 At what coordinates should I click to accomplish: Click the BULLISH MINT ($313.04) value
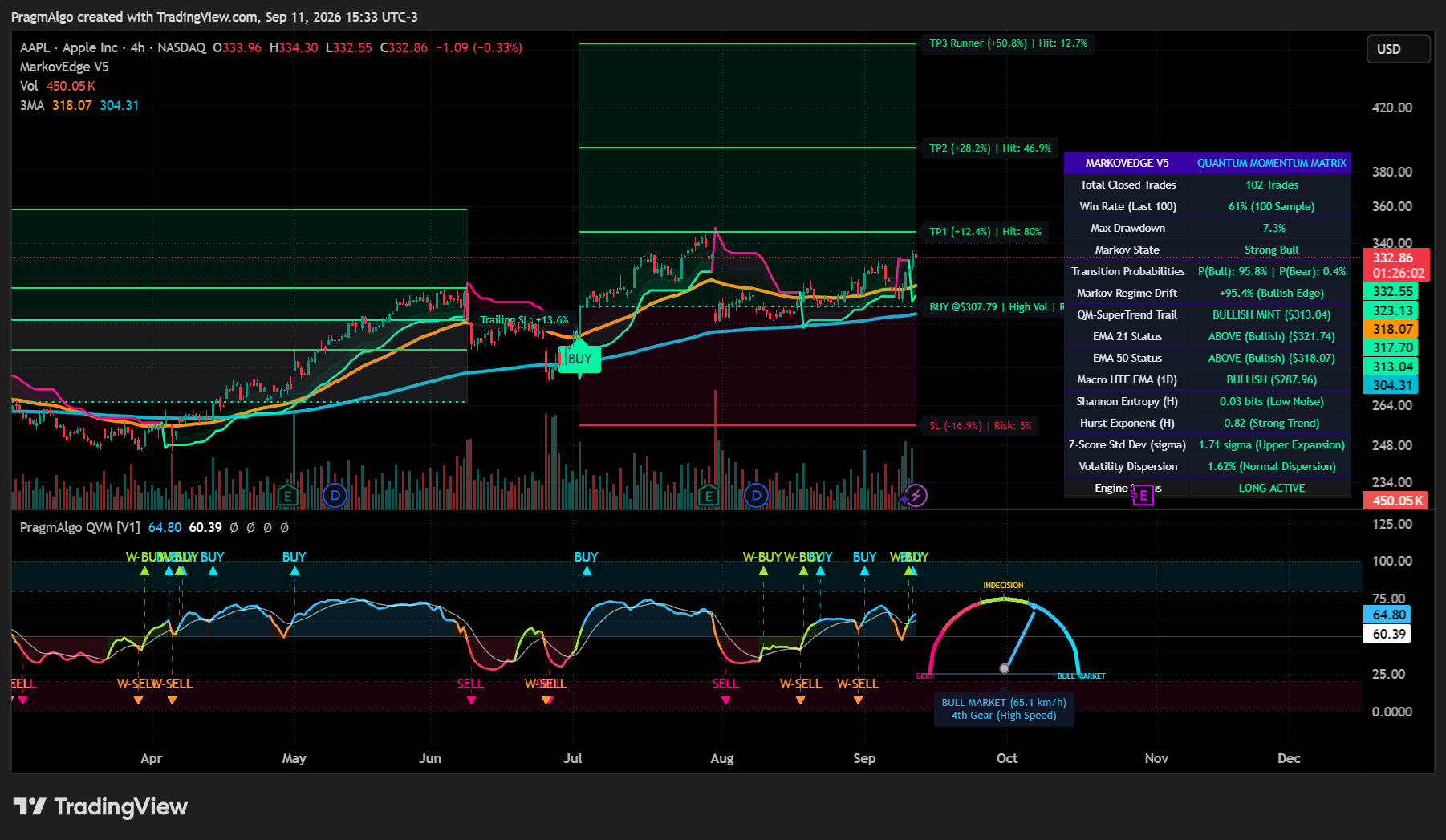(x=1272, y=314)
